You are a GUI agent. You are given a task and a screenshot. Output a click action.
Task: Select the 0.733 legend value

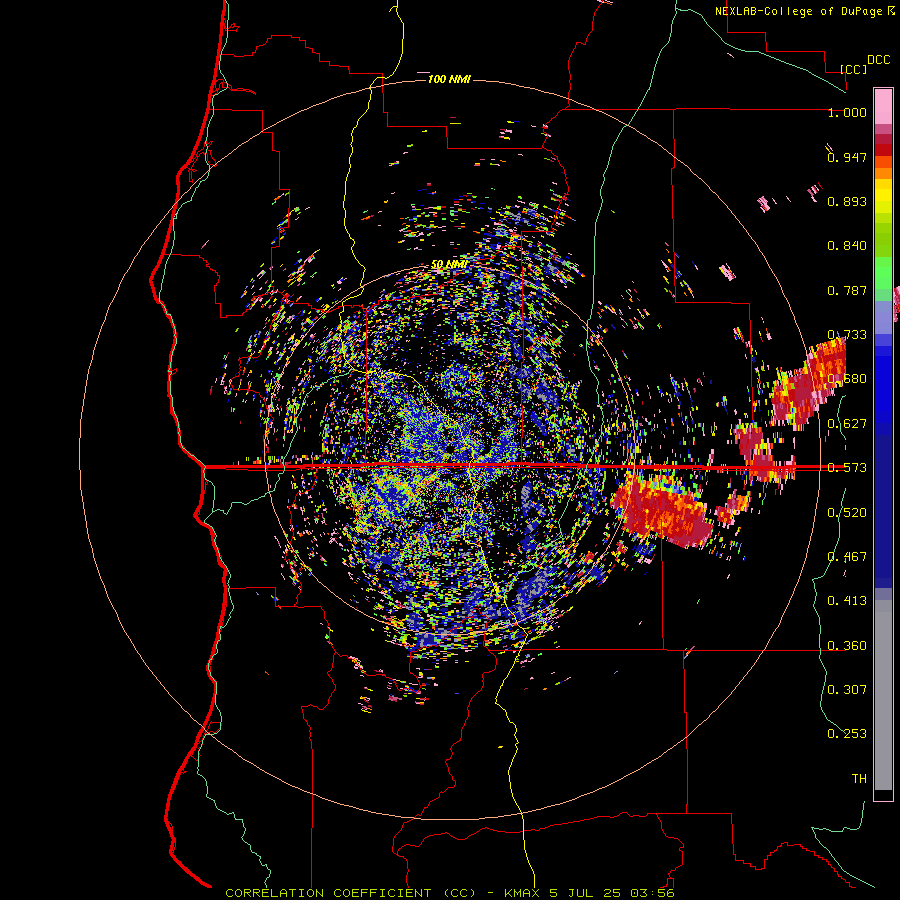pyautogui.click(x=847, y=335)
